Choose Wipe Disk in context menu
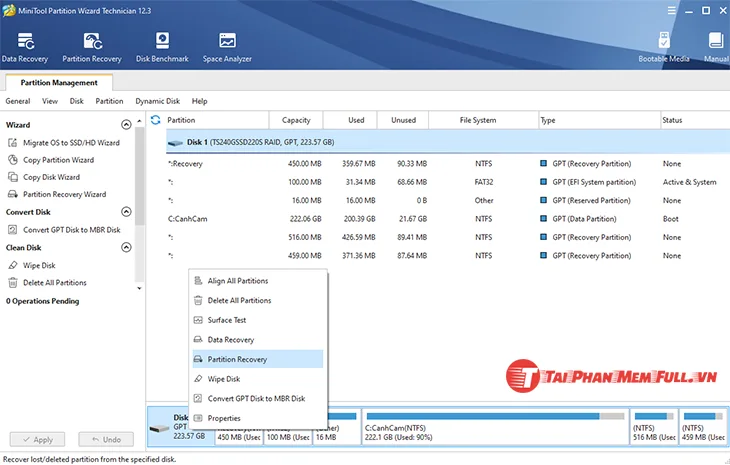 point(257,379)
